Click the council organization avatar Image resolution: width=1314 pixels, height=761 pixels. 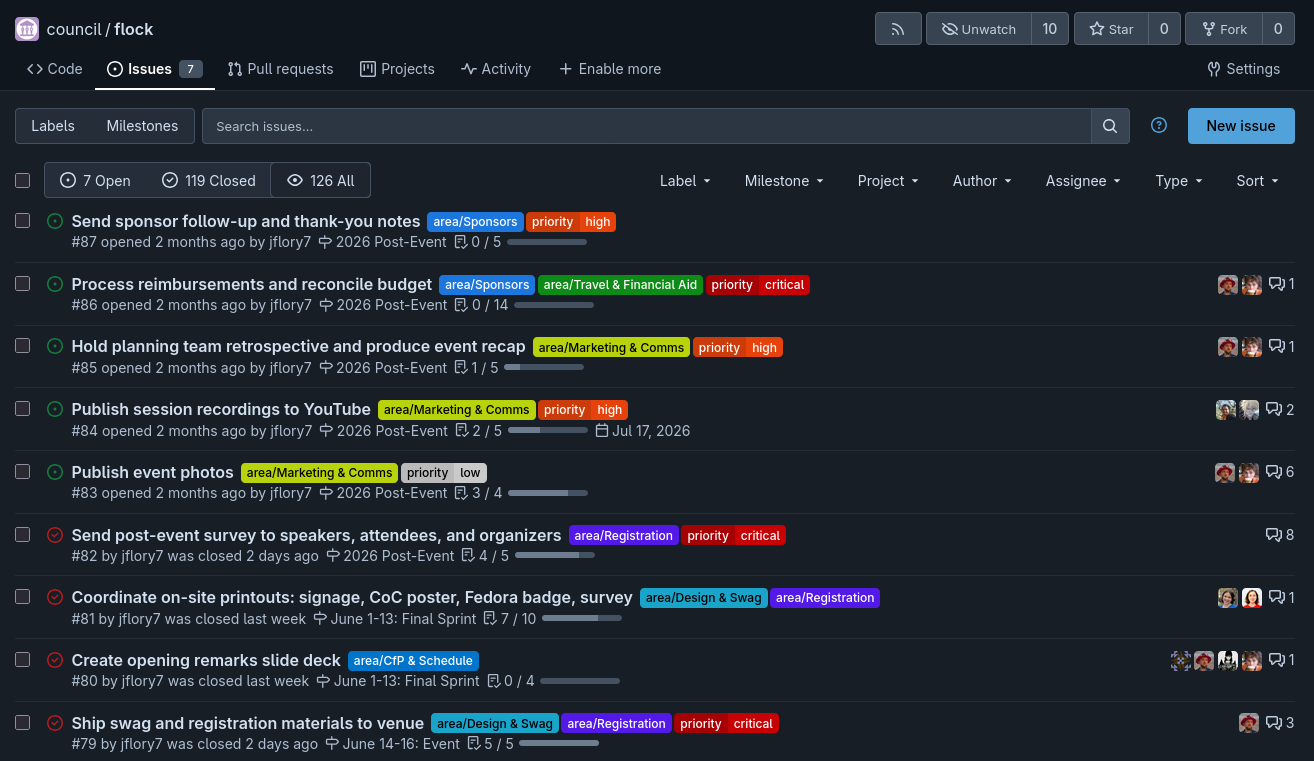coord(27,29)
